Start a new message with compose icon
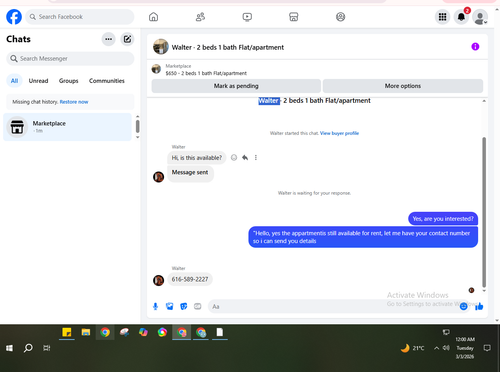 (x=127, y=39)
